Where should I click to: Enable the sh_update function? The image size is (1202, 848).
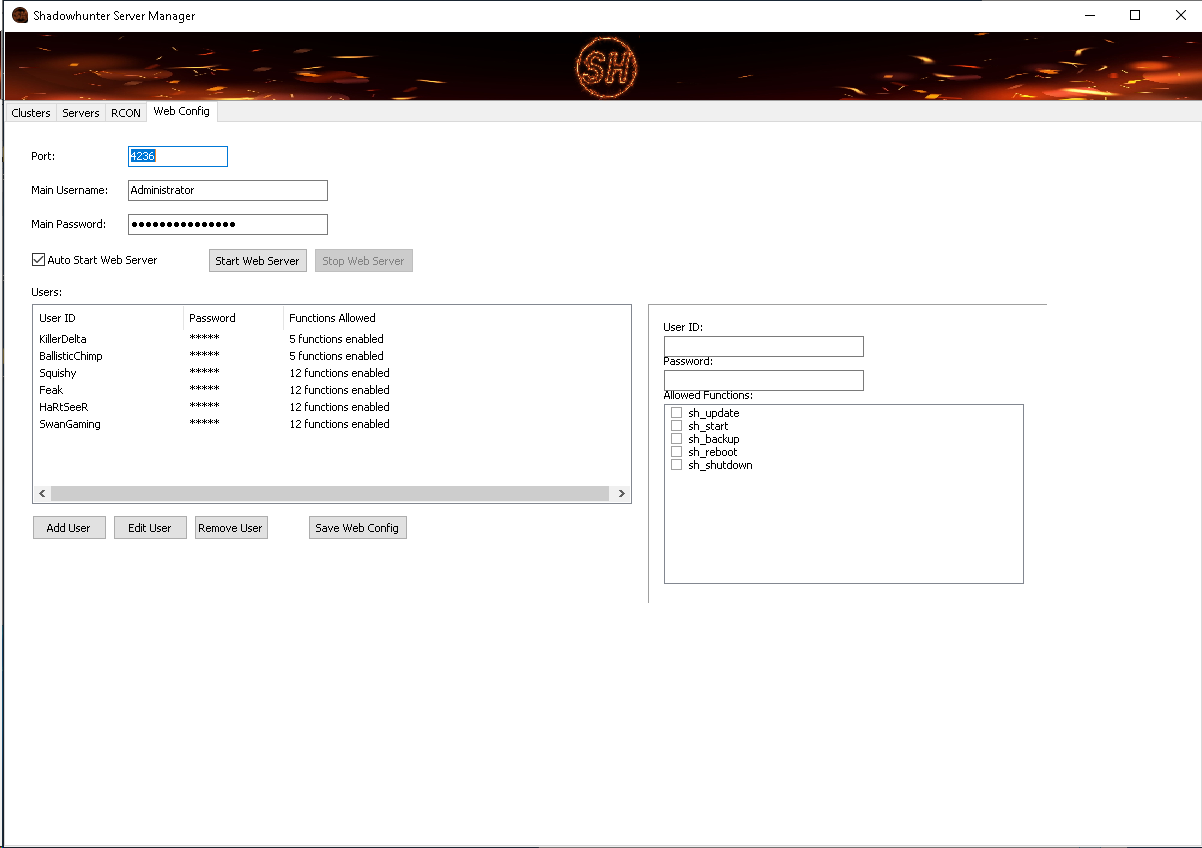pyautogui.click(x=676, y=412)
